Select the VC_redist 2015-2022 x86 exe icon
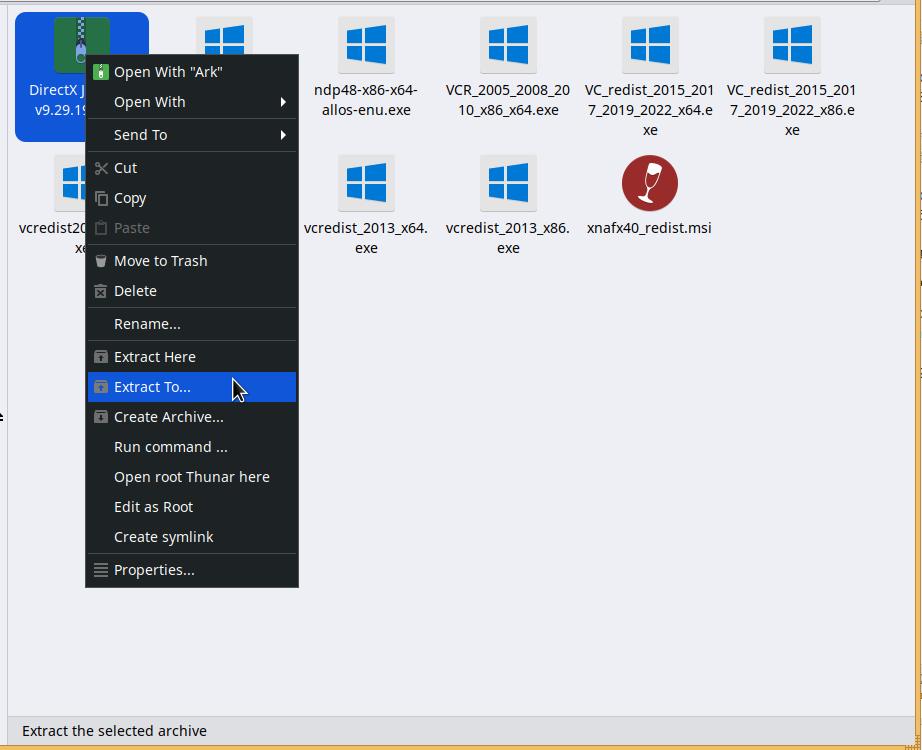922x750 pixels. point(792,45)
